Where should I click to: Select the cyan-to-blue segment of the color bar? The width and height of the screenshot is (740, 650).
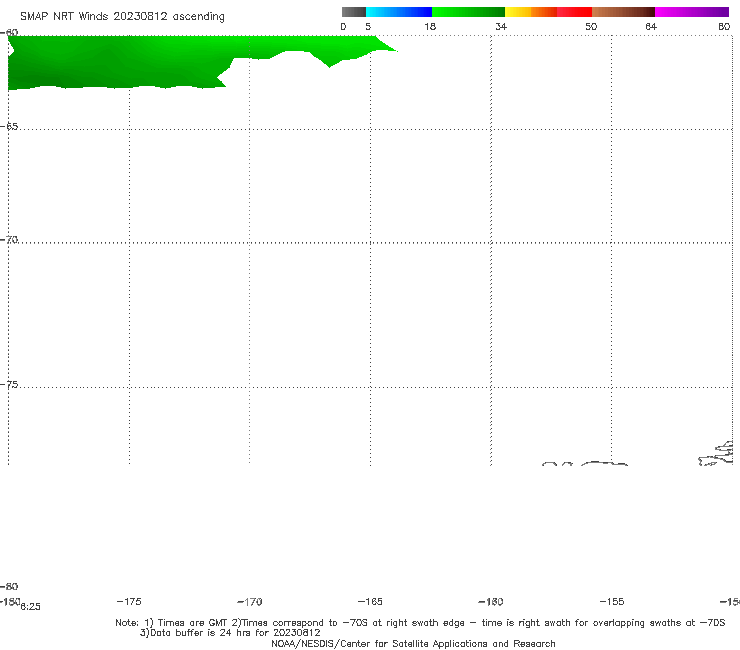(399, 12)
